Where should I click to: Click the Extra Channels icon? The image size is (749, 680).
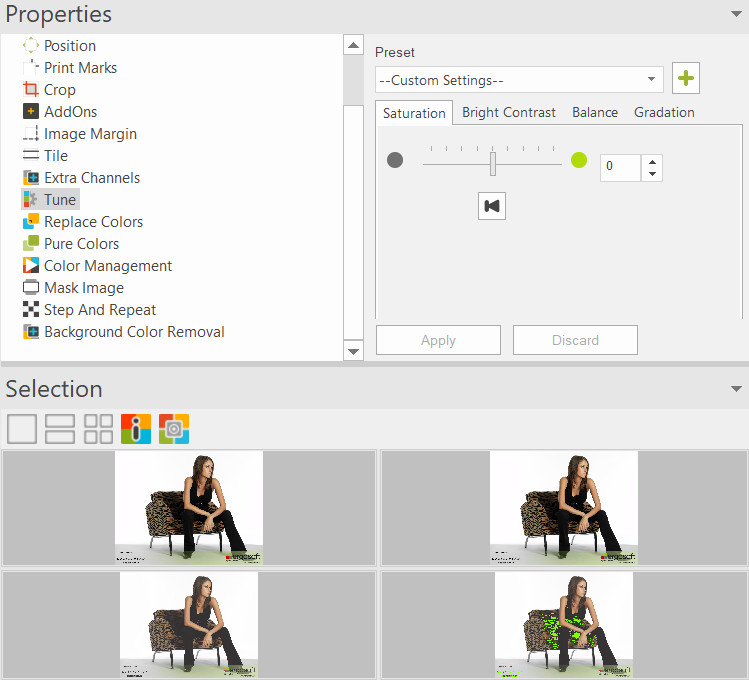click(x=31, y=177)
